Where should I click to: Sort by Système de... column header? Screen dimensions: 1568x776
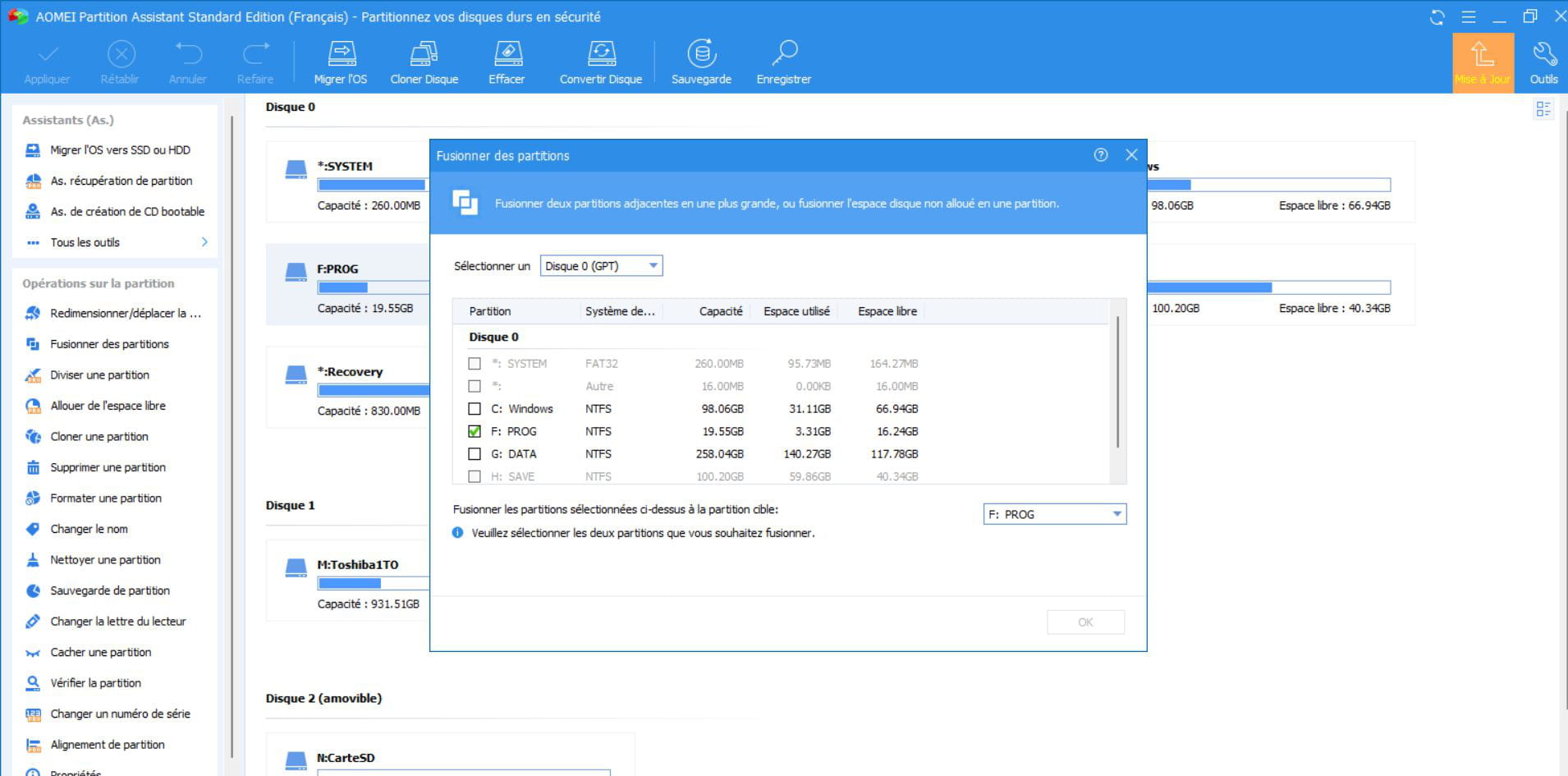tap(620, 311)
